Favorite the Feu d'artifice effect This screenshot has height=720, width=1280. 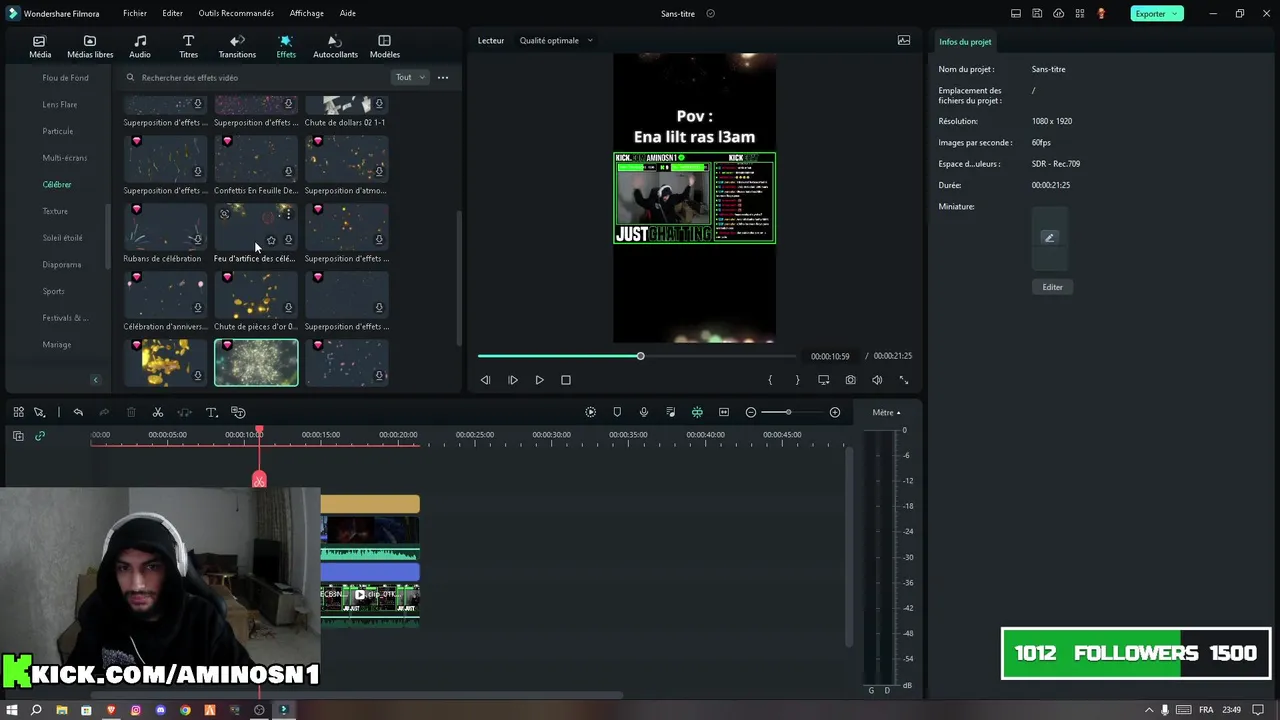coord(271,240)
